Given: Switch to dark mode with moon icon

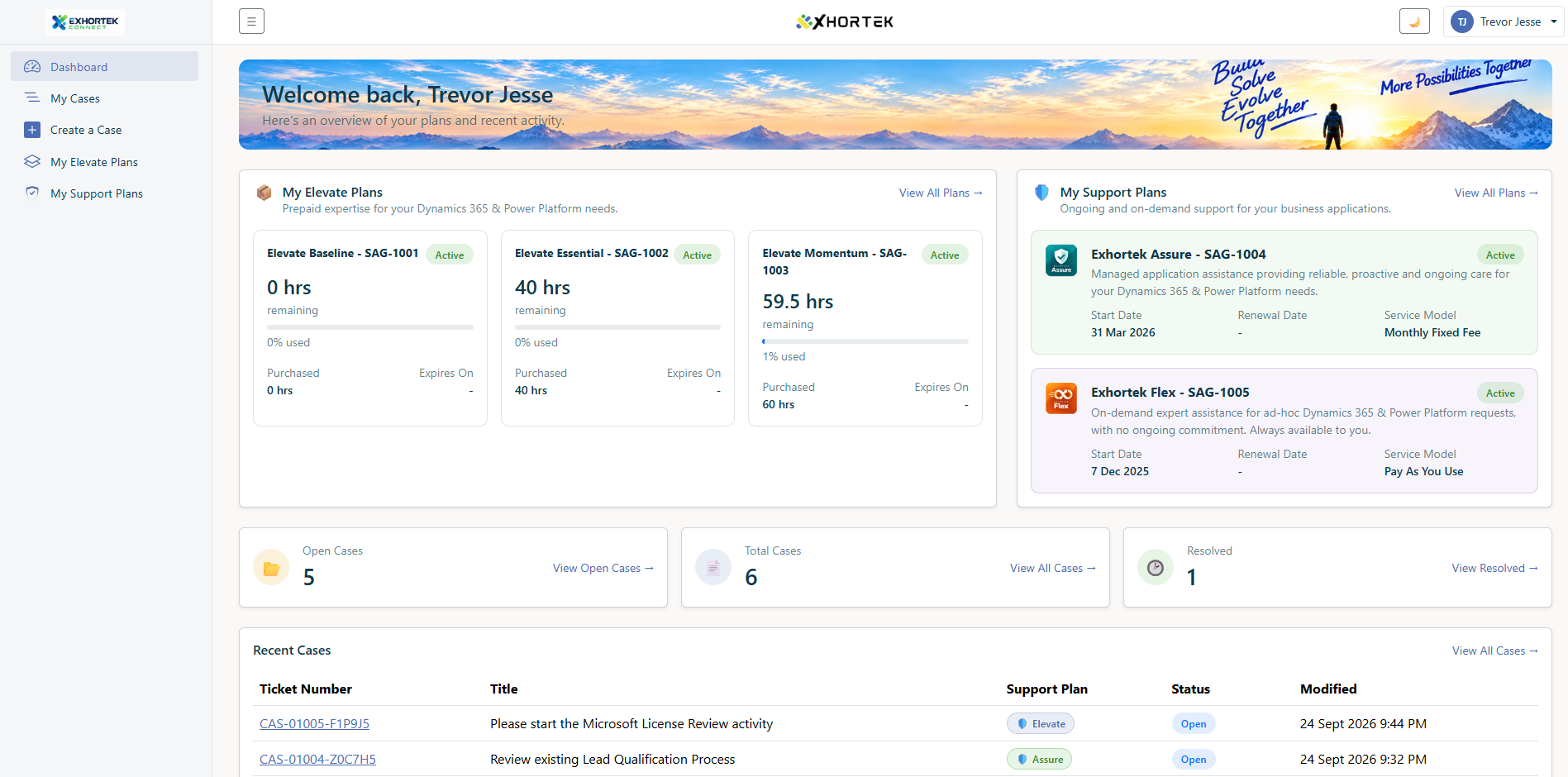Looking at the screenshot, I should 1414,21.
